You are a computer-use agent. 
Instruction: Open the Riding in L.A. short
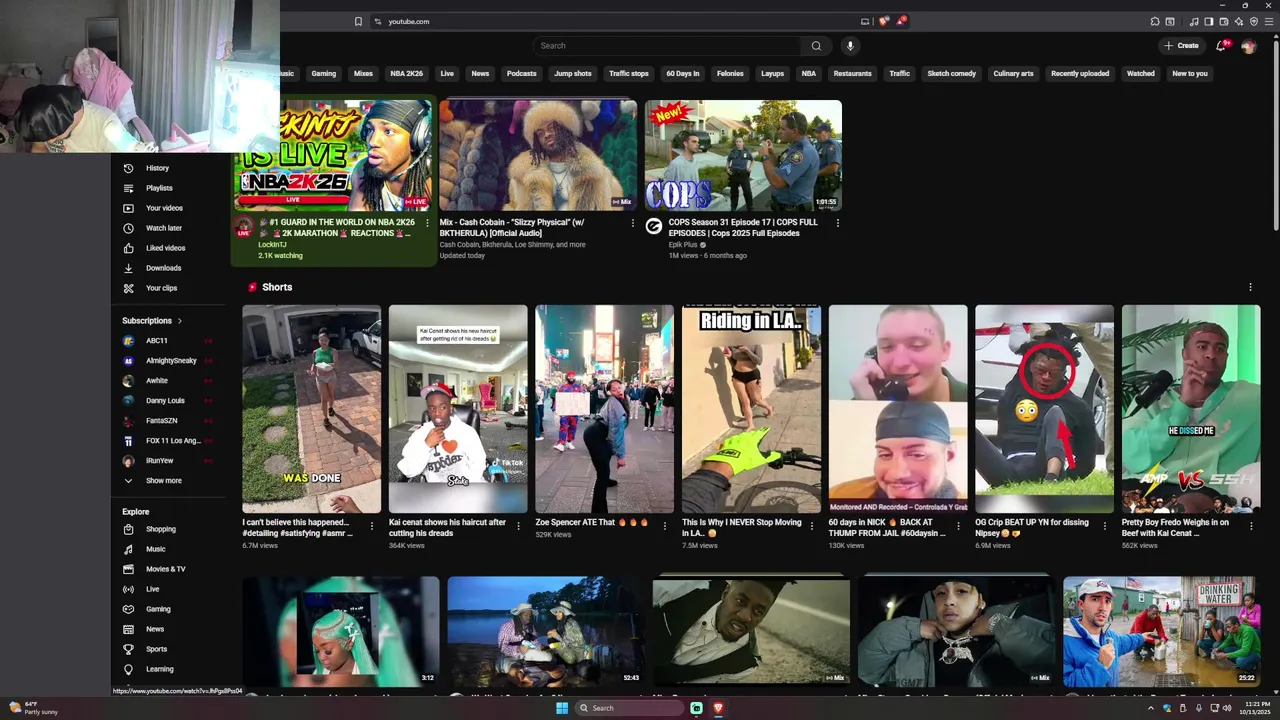751,409
